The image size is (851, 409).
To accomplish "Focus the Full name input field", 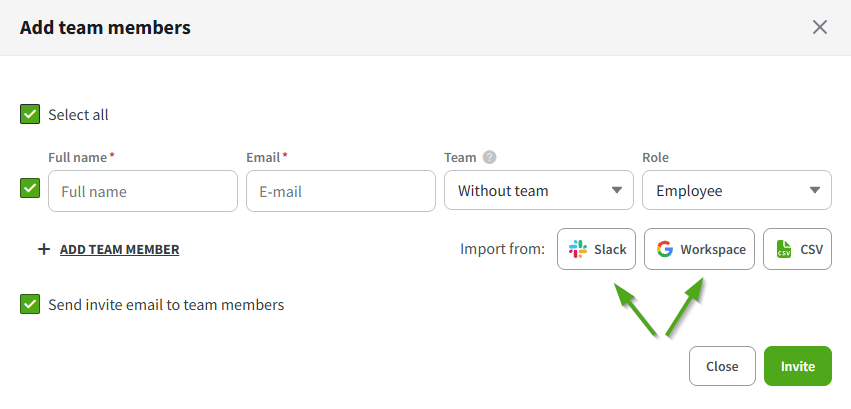I will [142, 190].
